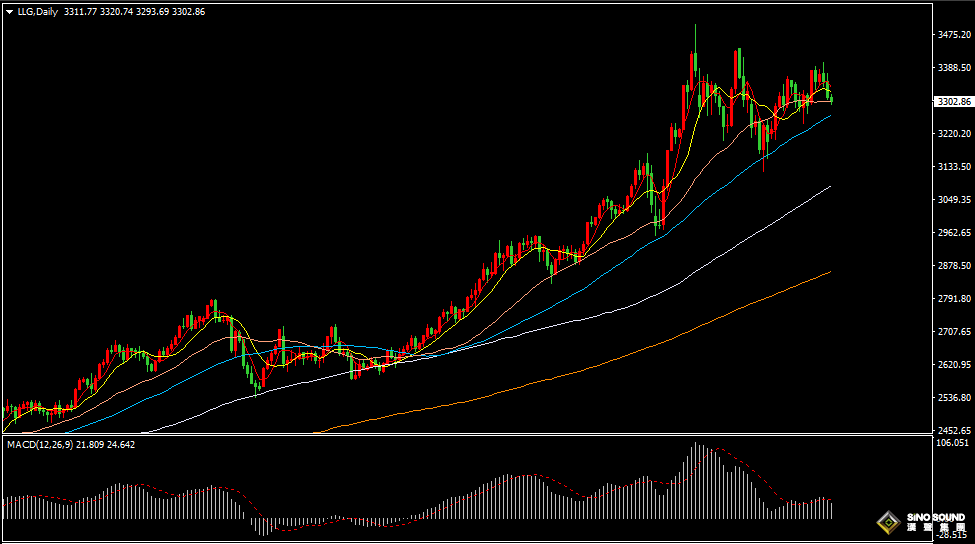975x544 pixels.
Task: Click the 3049.10 price scale level
Action: click(x=953, y=200)
